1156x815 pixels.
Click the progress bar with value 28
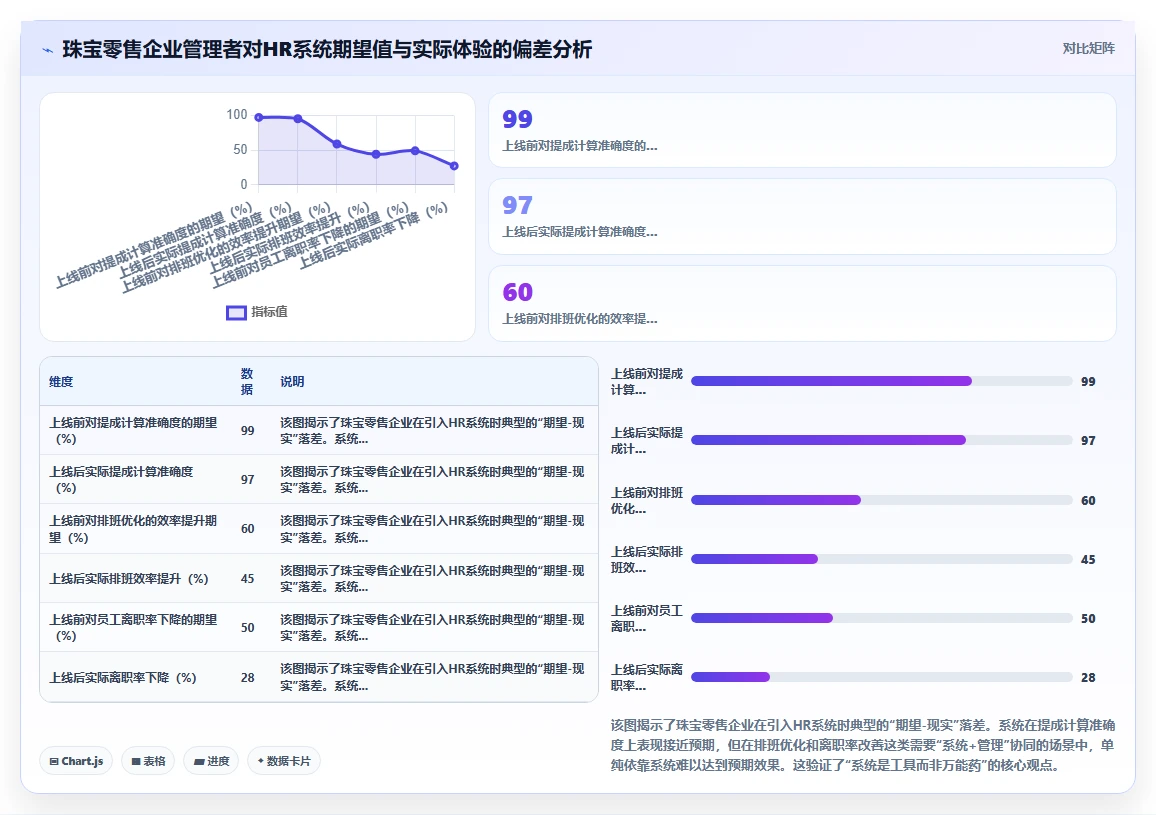(x=882, y=677)
